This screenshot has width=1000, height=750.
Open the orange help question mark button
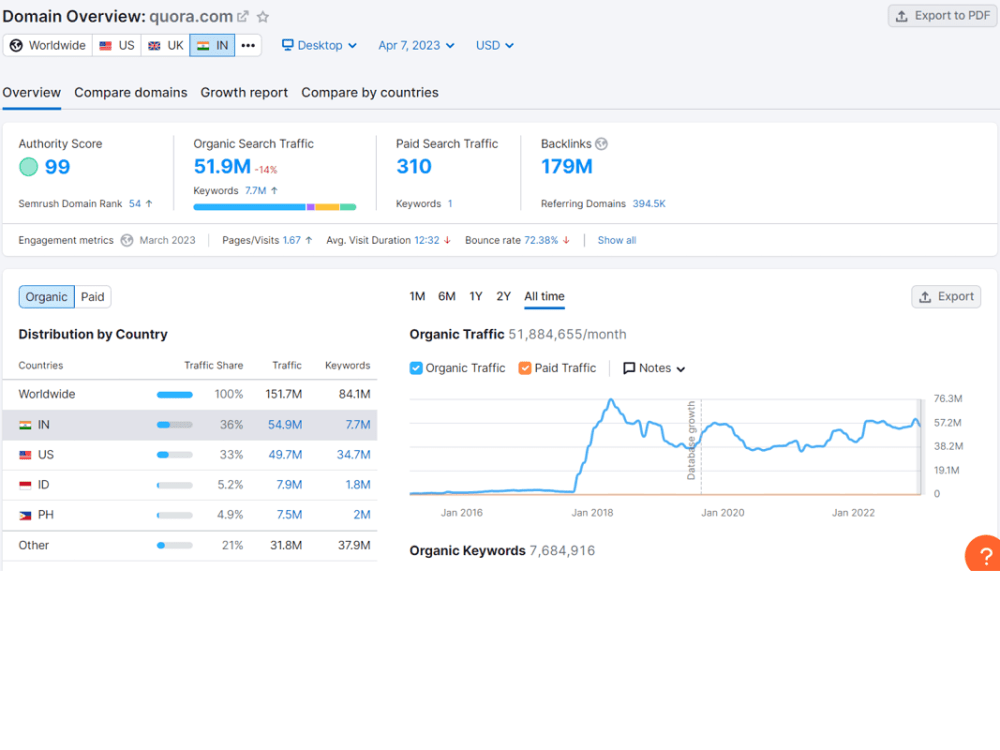pyautogui.click(x=983, y=555)
